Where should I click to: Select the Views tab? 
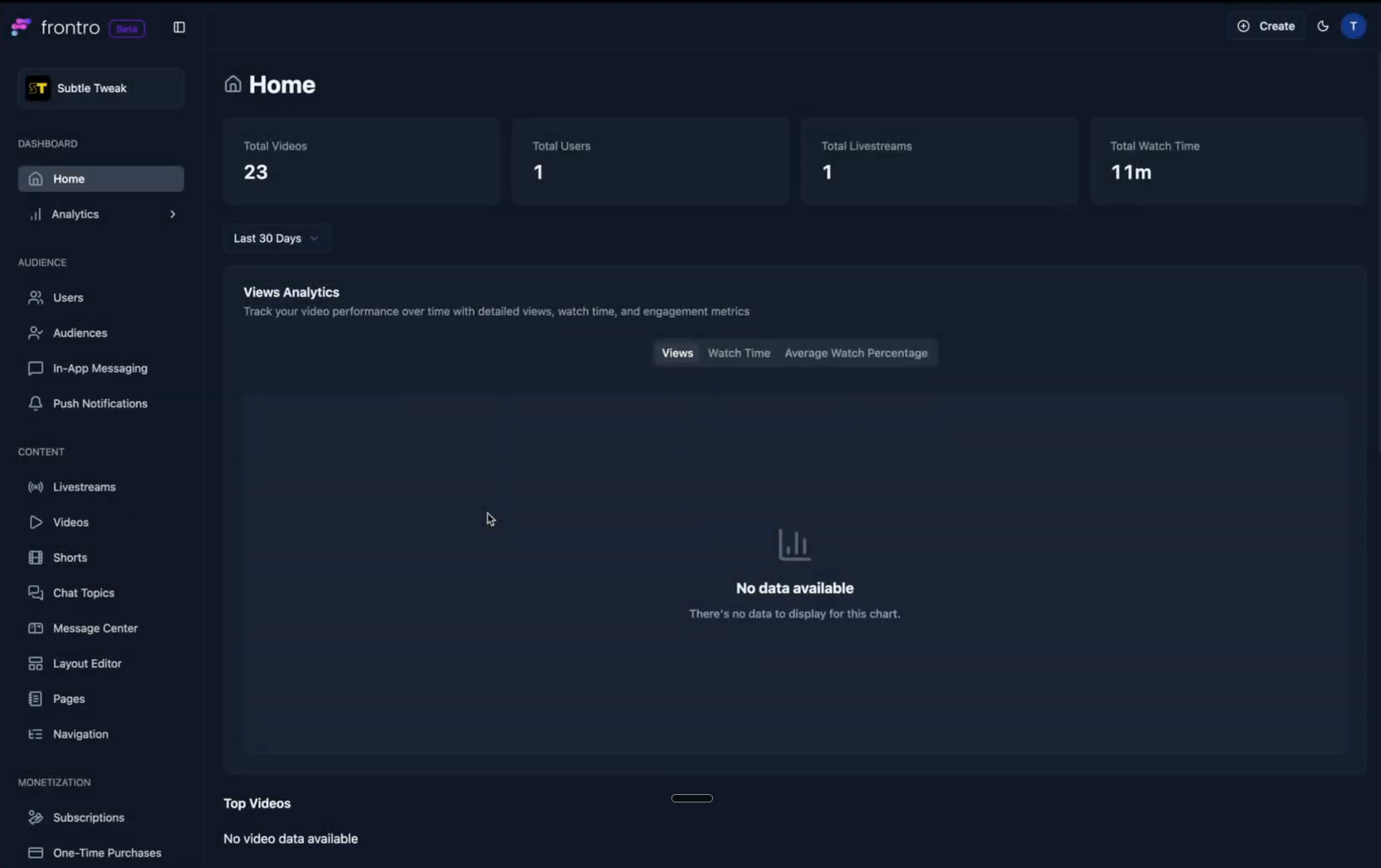point(677,353)
